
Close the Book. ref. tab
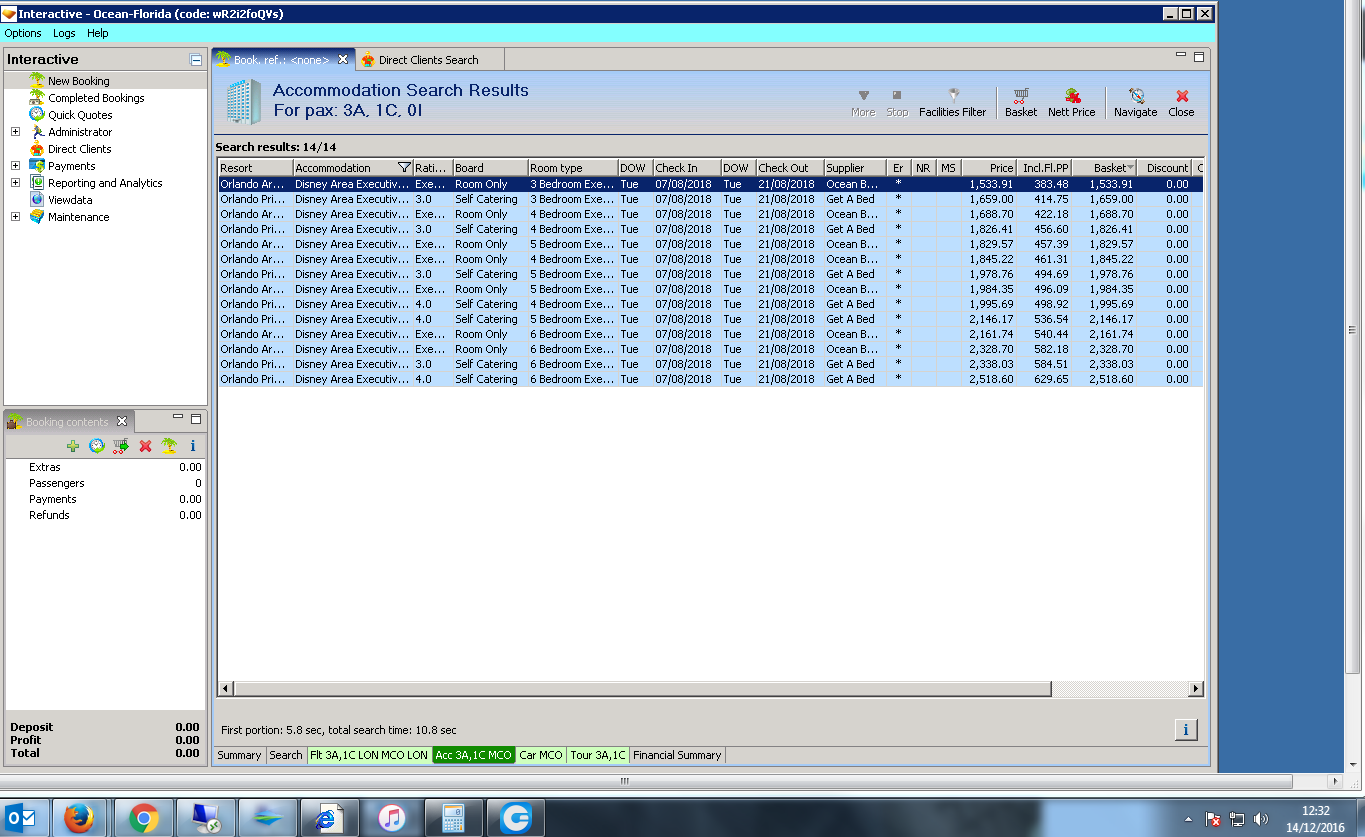click(x=343, y=60)
